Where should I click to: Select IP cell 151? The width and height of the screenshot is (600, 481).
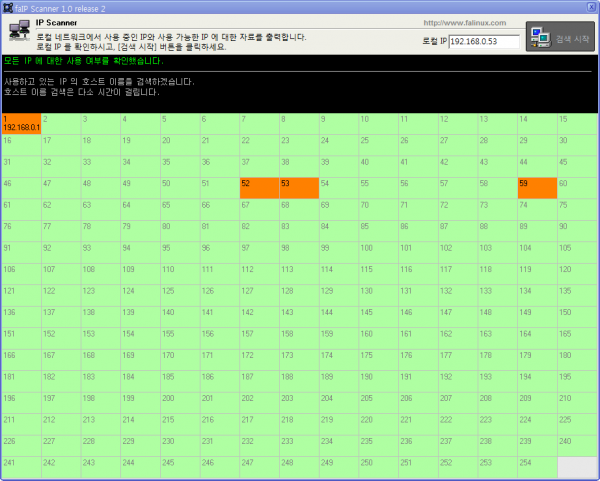[21, 338]
